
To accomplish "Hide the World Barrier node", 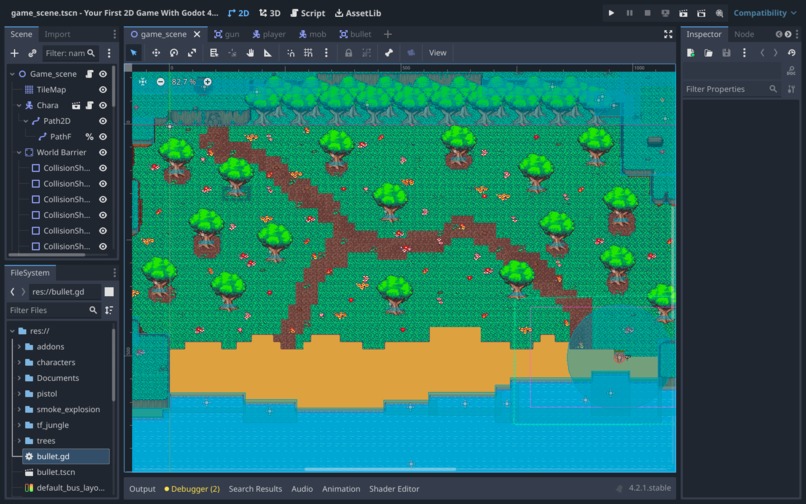I will click(x=103, y=152).
